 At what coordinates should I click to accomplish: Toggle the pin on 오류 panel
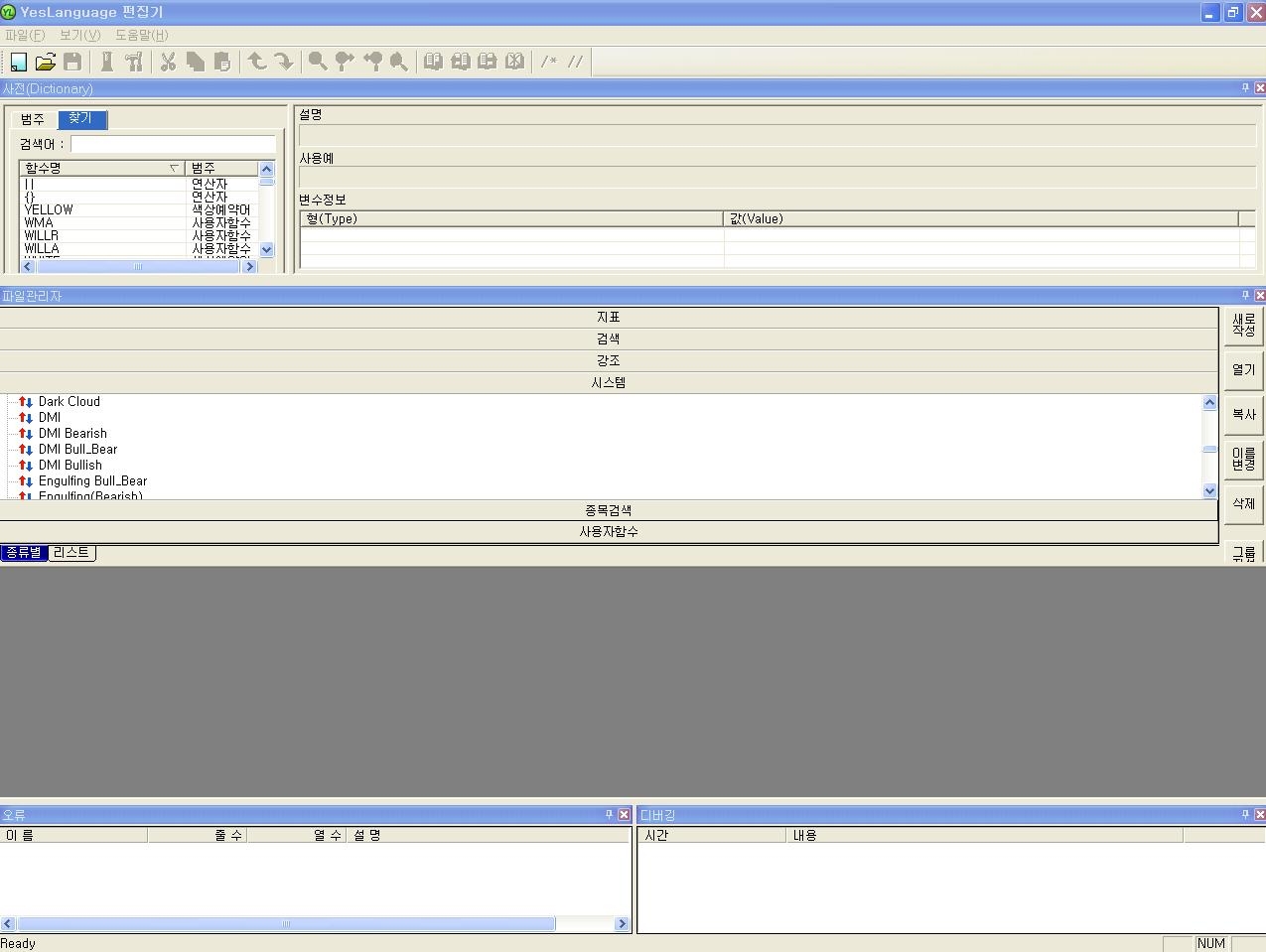tap(609, 814)
